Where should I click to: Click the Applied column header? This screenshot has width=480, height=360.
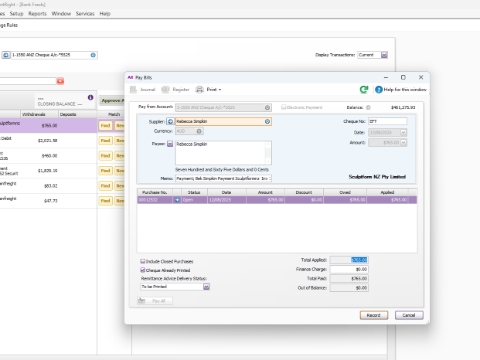(387, 192)
